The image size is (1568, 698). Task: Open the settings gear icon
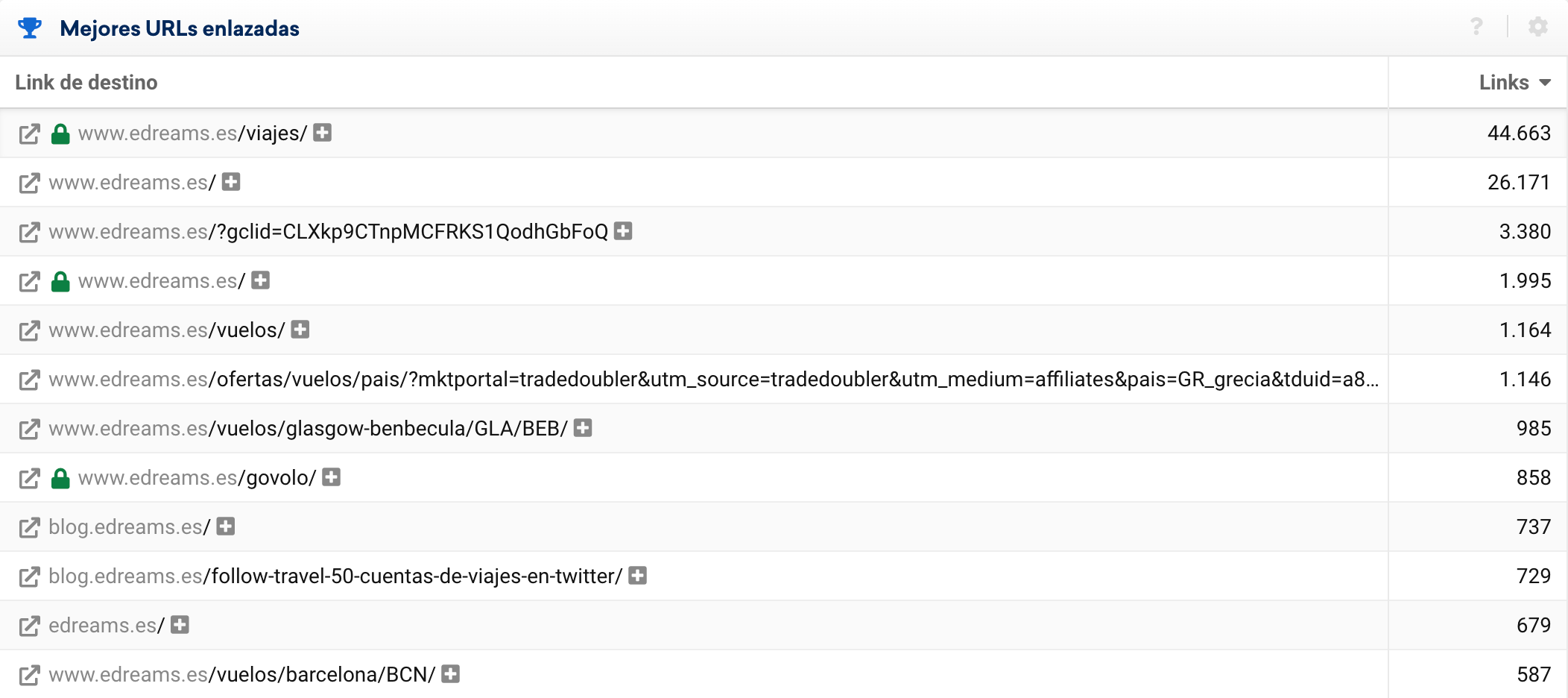click(1537, 28)
